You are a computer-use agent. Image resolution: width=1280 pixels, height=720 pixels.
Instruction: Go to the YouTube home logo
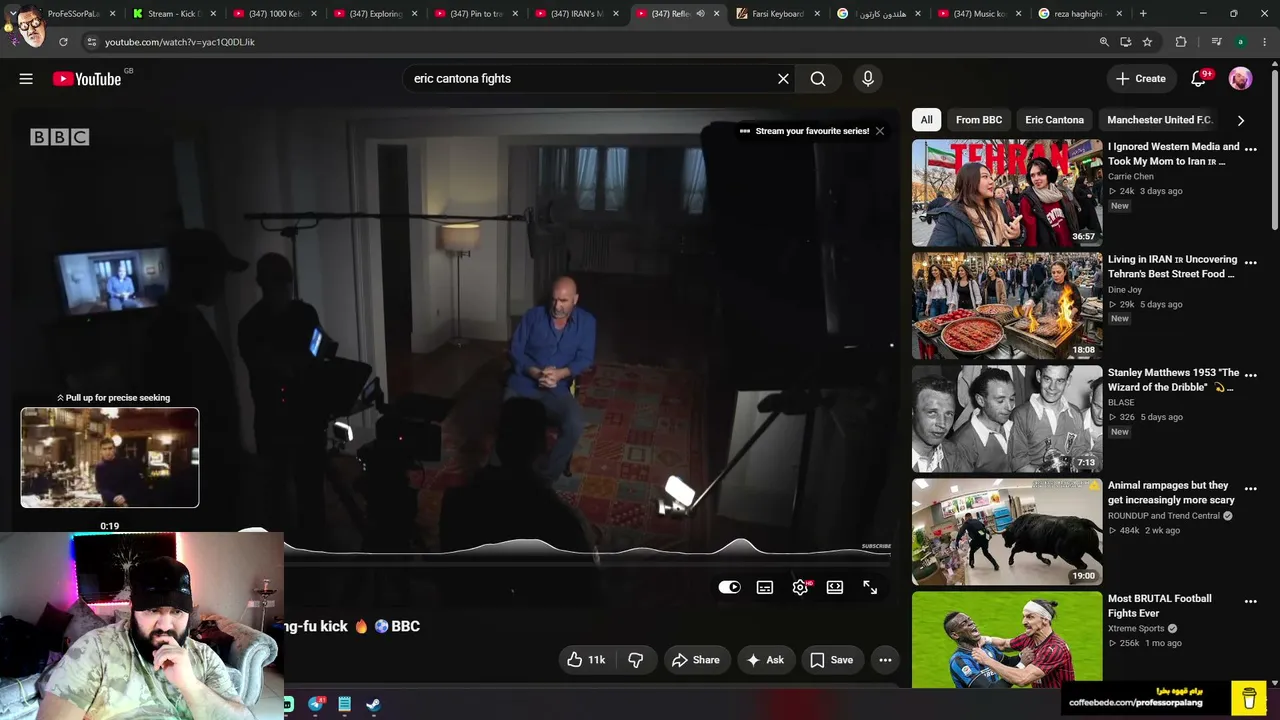click(87, 79)
